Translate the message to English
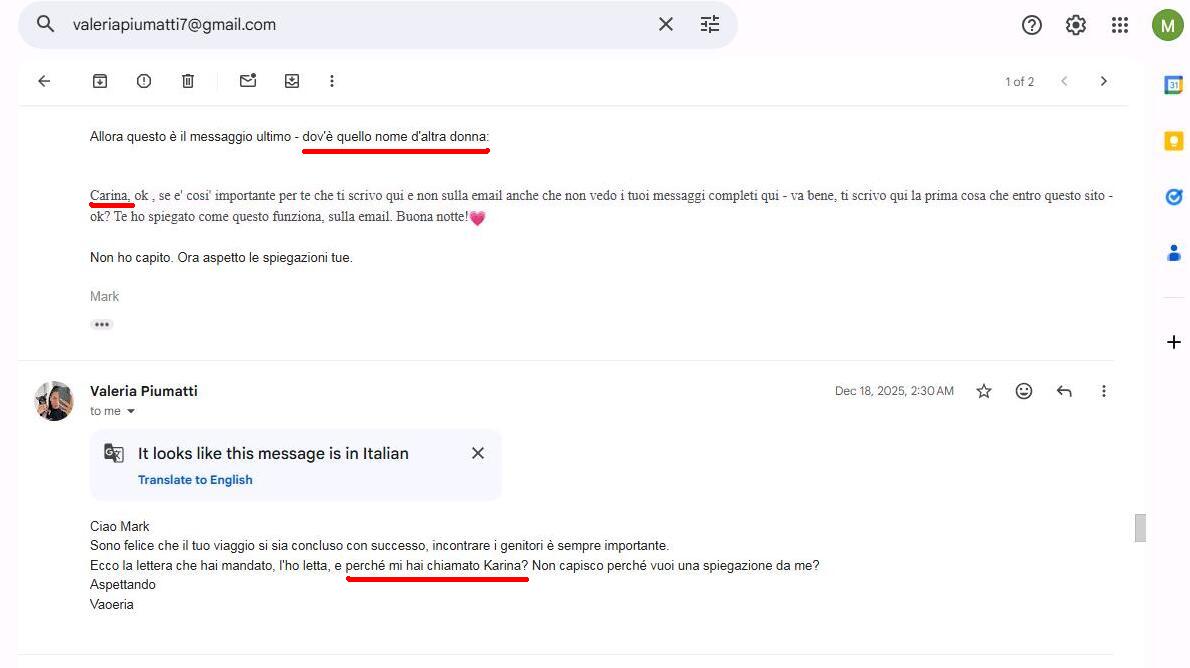 [195, 480]
